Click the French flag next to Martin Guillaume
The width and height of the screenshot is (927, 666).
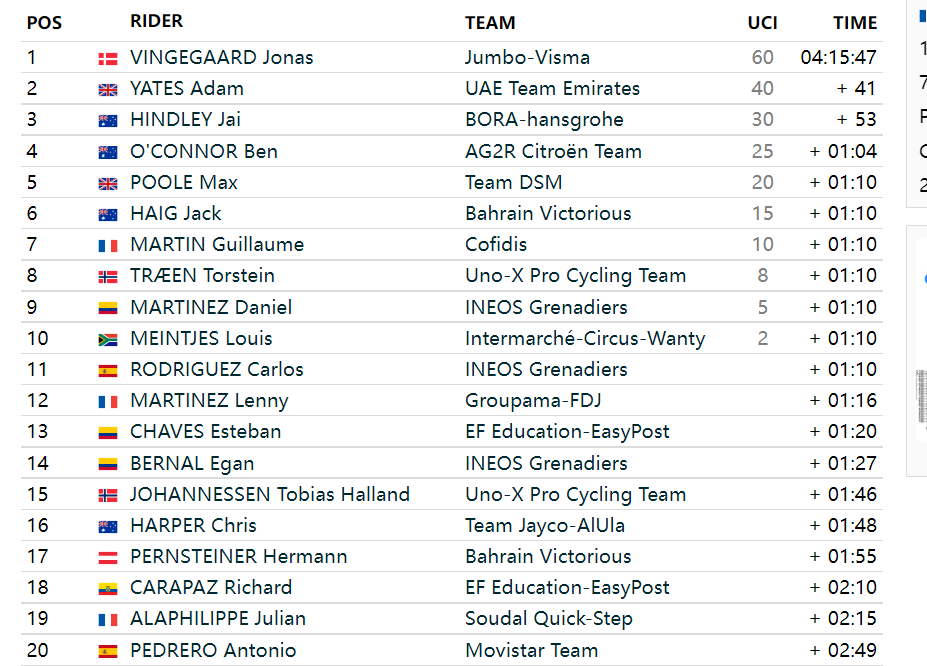(x=108, y=246)
